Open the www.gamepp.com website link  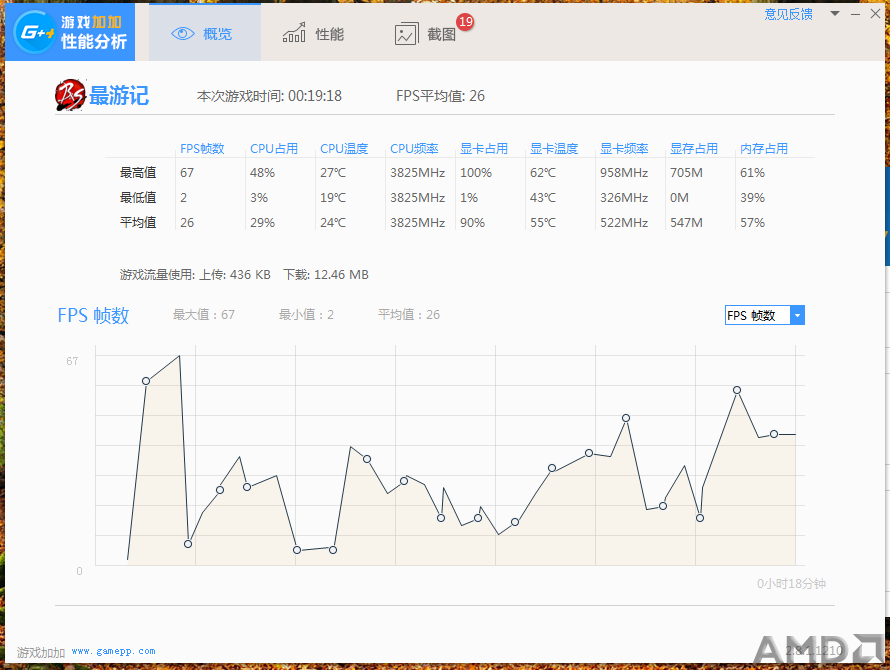[114, 651]
